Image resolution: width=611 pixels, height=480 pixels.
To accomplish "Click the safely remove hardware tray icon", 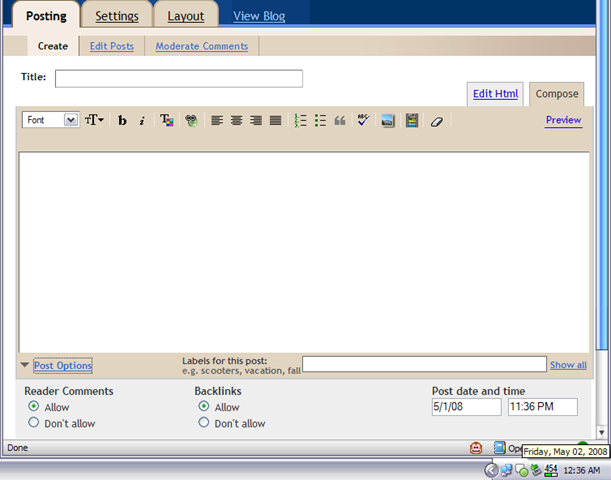I will [536, 470].
